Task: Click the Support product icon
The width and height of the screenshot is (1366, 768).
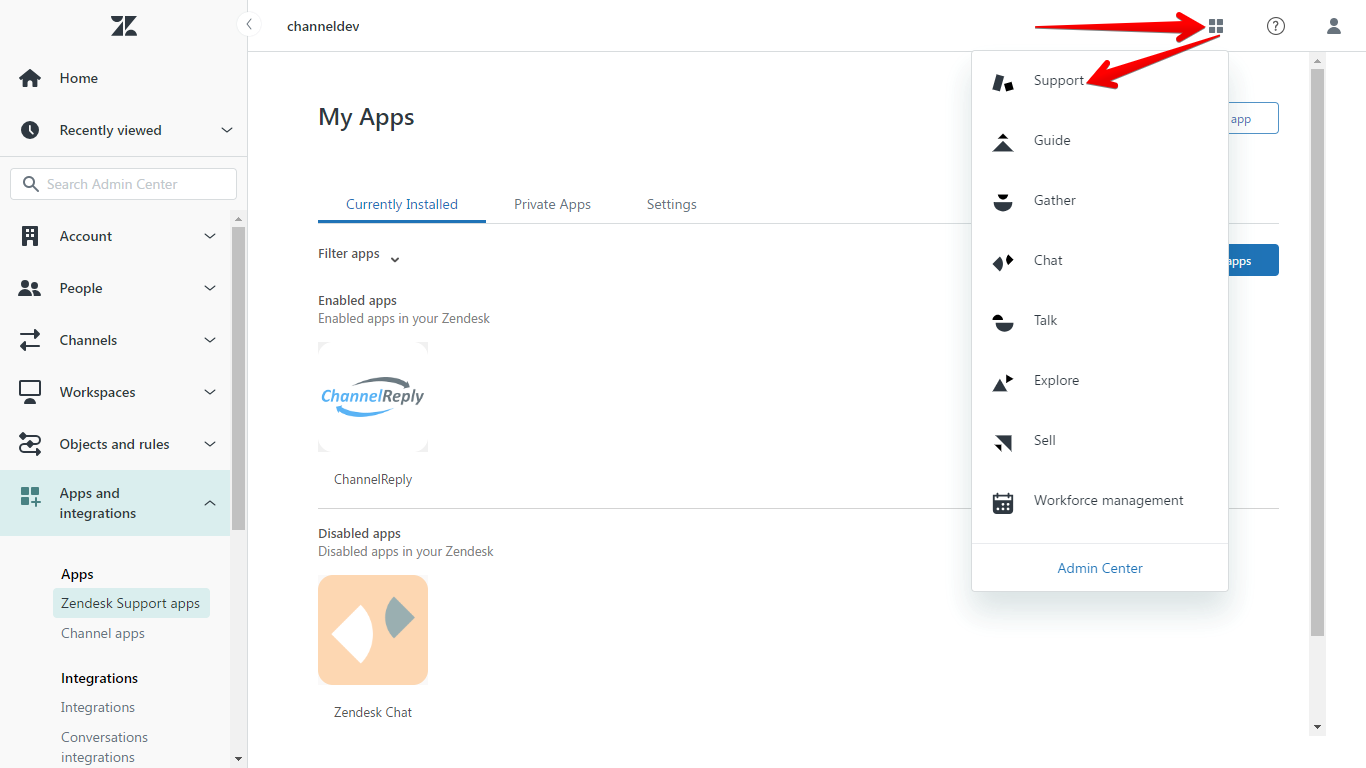Action: point(1003,82)
